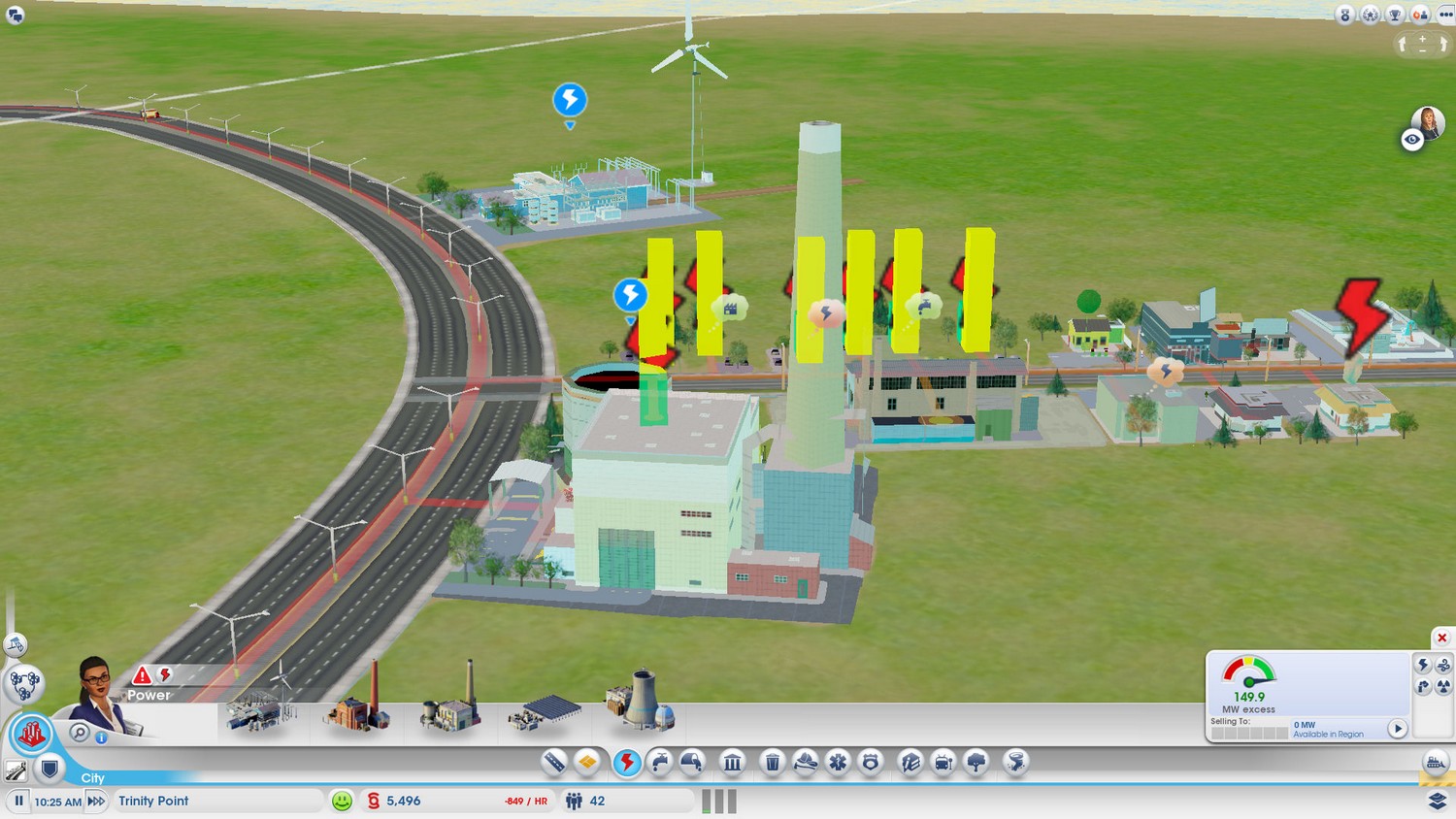Open the Zones menu button

pyautogui.click(x=587, y=763)
